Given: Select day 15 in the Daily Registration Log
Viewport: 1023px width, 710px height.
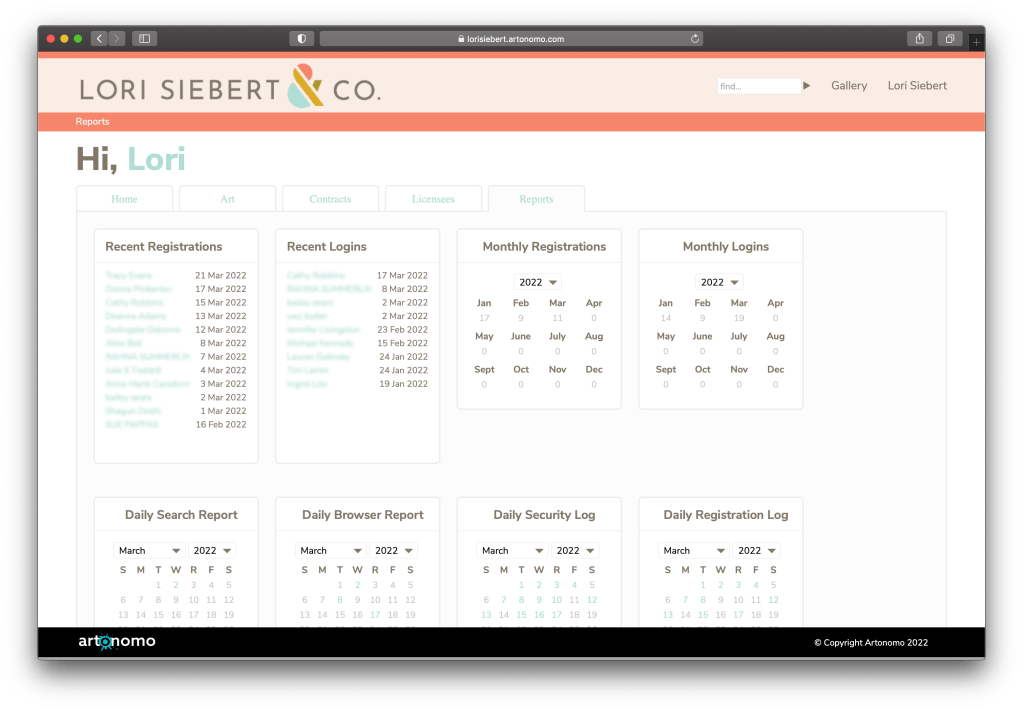Looking at the screenshot, I should (x=703, y=615).
